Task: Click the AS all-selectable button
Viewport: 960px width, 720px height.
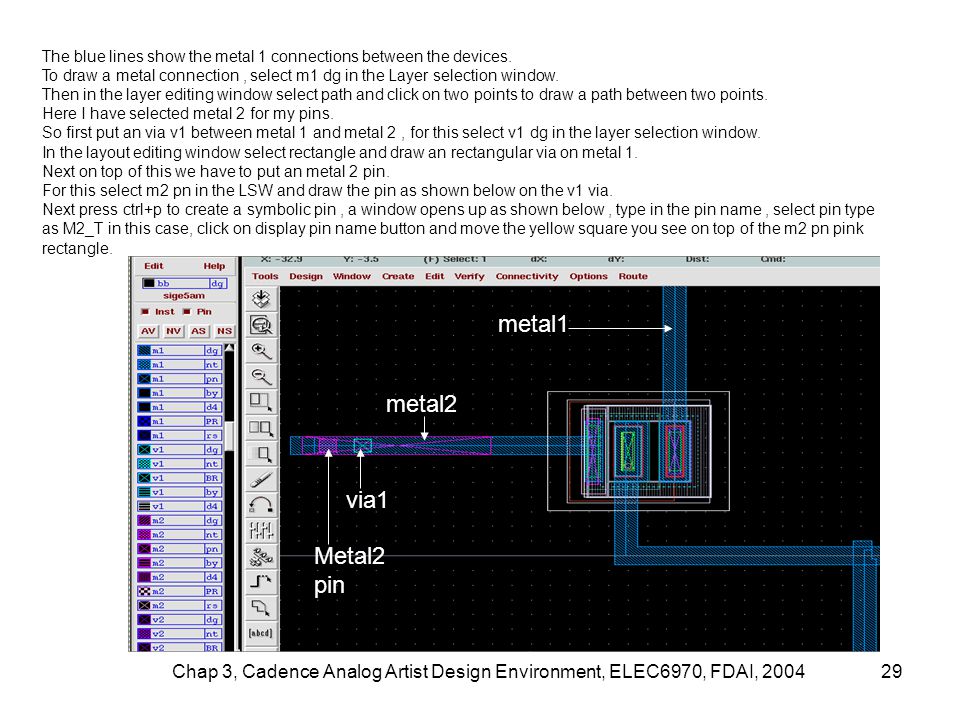Action: pos(198,331)
